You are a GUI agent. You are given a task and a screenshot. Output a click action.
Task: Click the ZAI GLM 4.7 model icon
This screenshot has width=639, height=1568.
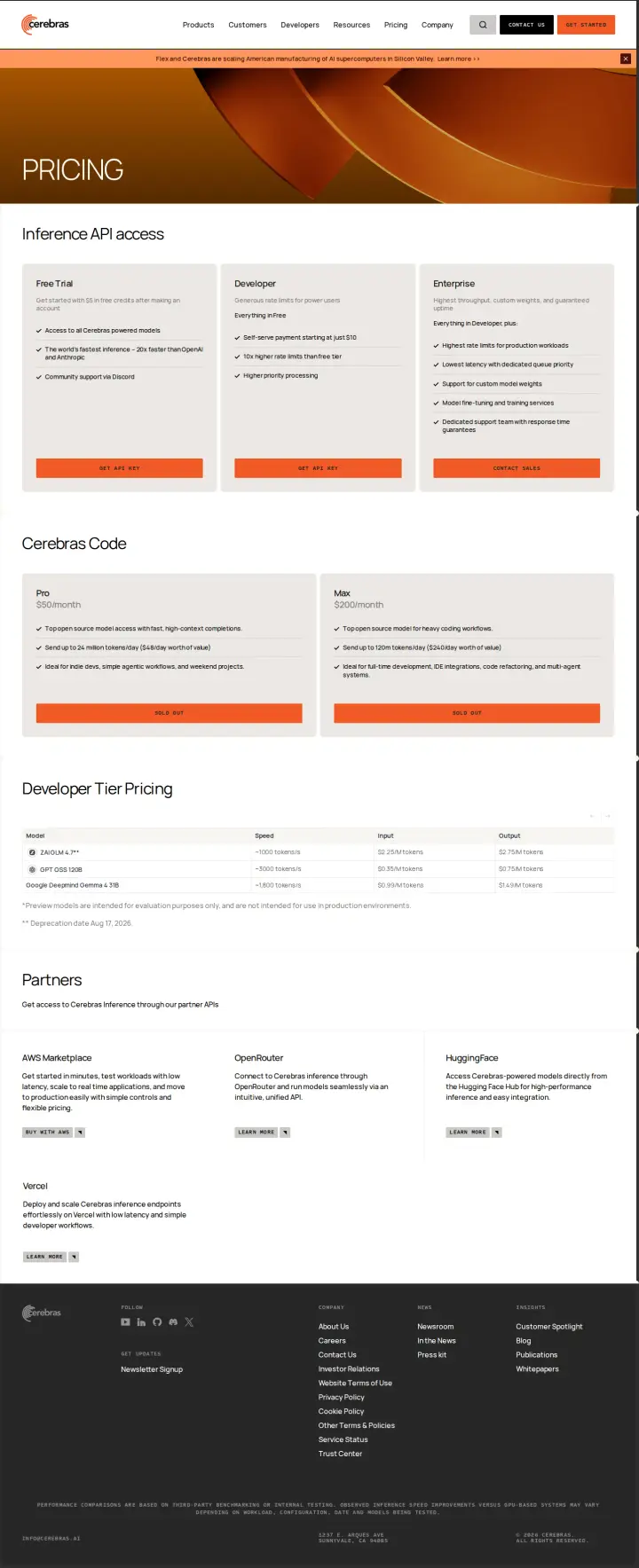pyautogui.click(x=32, y=852)
